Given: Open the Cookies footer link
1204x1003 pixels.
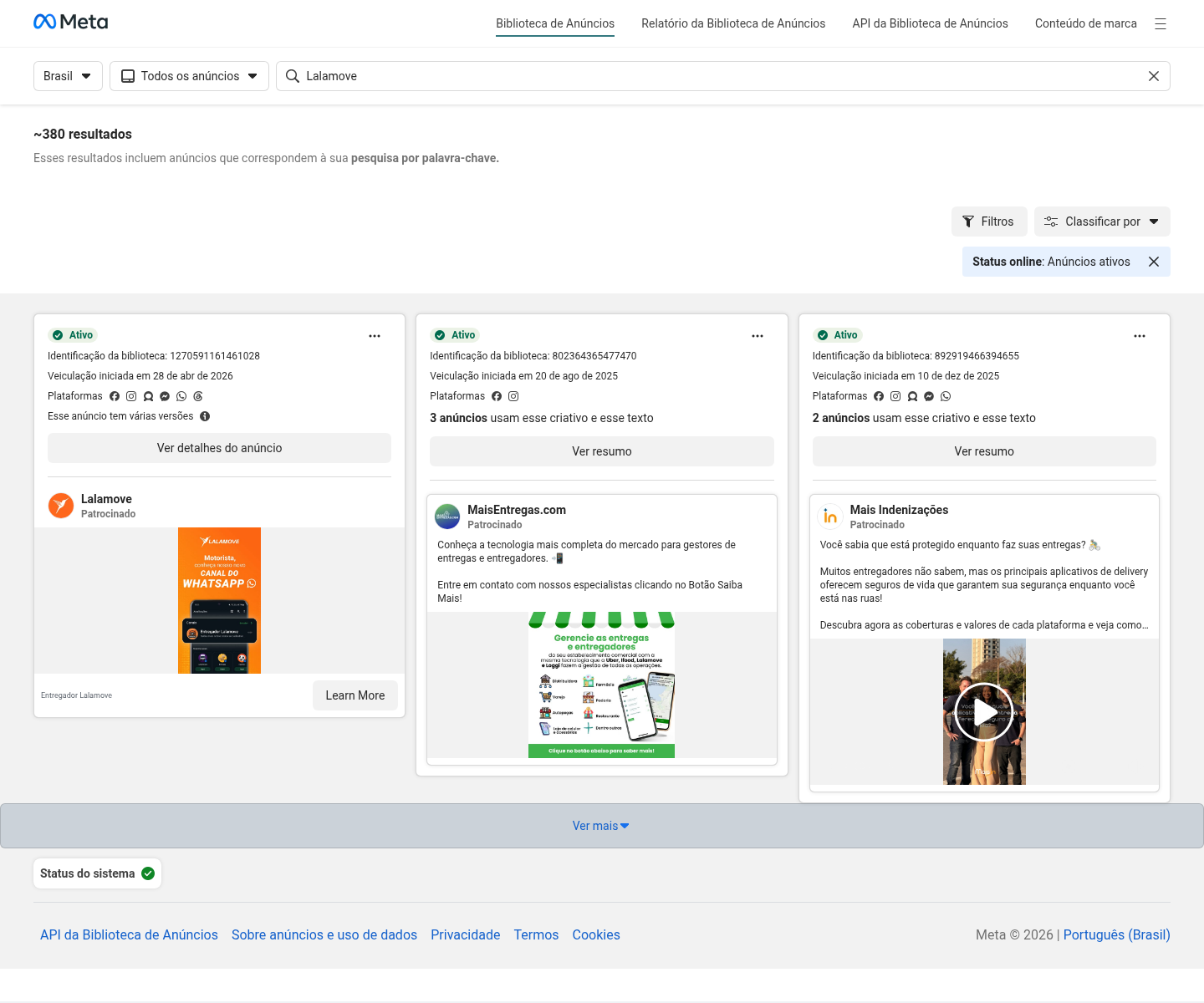Looking at the screenshot, I should (596, 934).
